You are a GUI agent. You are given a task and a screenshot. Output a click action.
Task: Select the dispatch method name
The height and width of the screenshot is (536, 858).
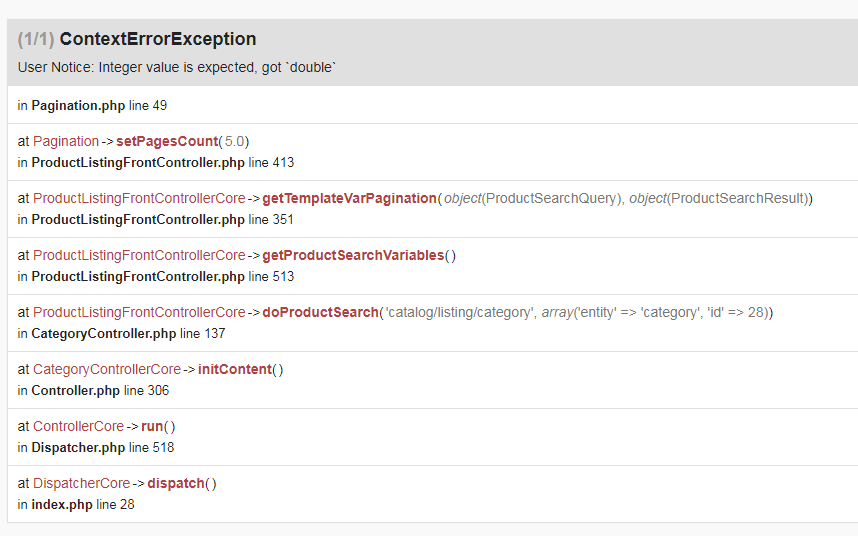tap(175, 483)
